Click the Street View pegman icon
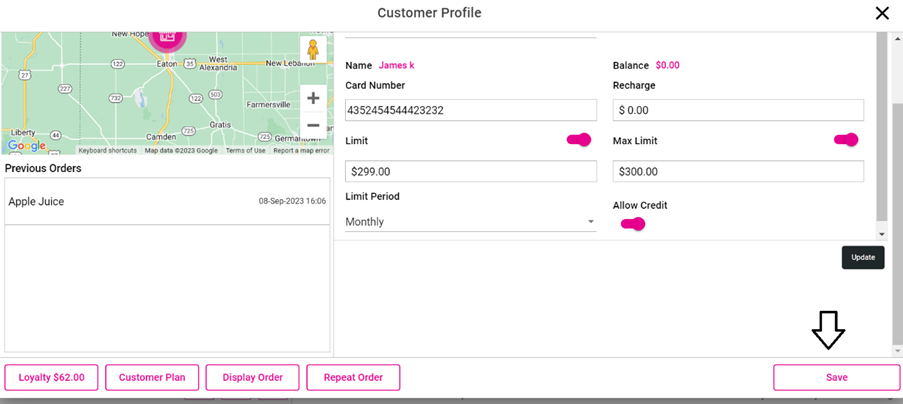The height and width of the screenshot is (404, 903). point(313,50)
